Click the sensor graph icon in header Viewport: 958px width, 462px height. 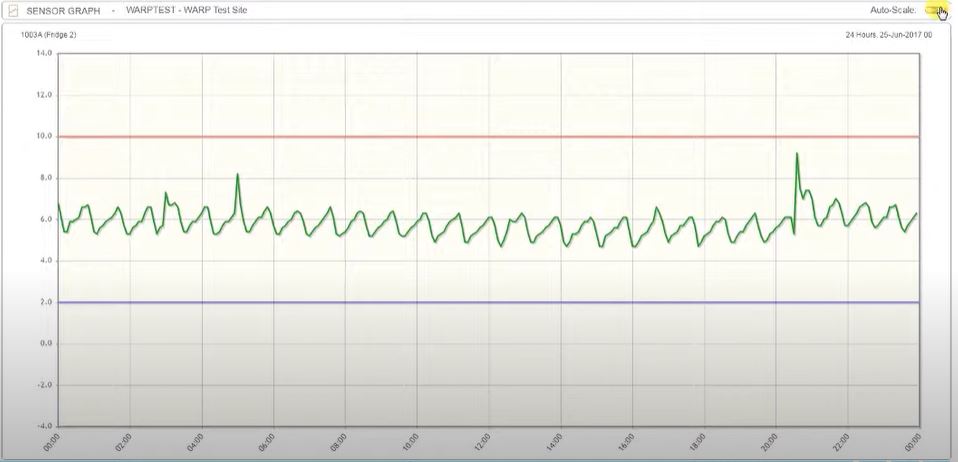click(13, 10)
